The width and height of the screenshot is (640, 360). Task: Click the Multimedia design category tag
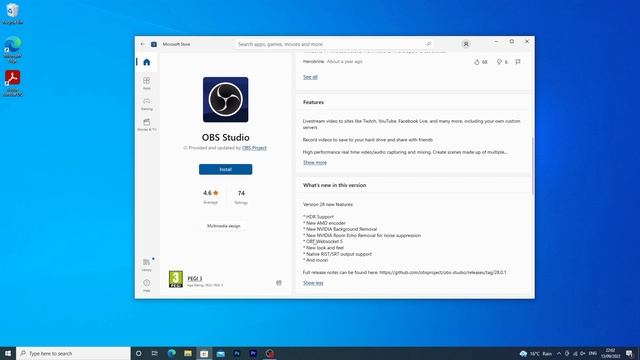[x=224, y=226]
